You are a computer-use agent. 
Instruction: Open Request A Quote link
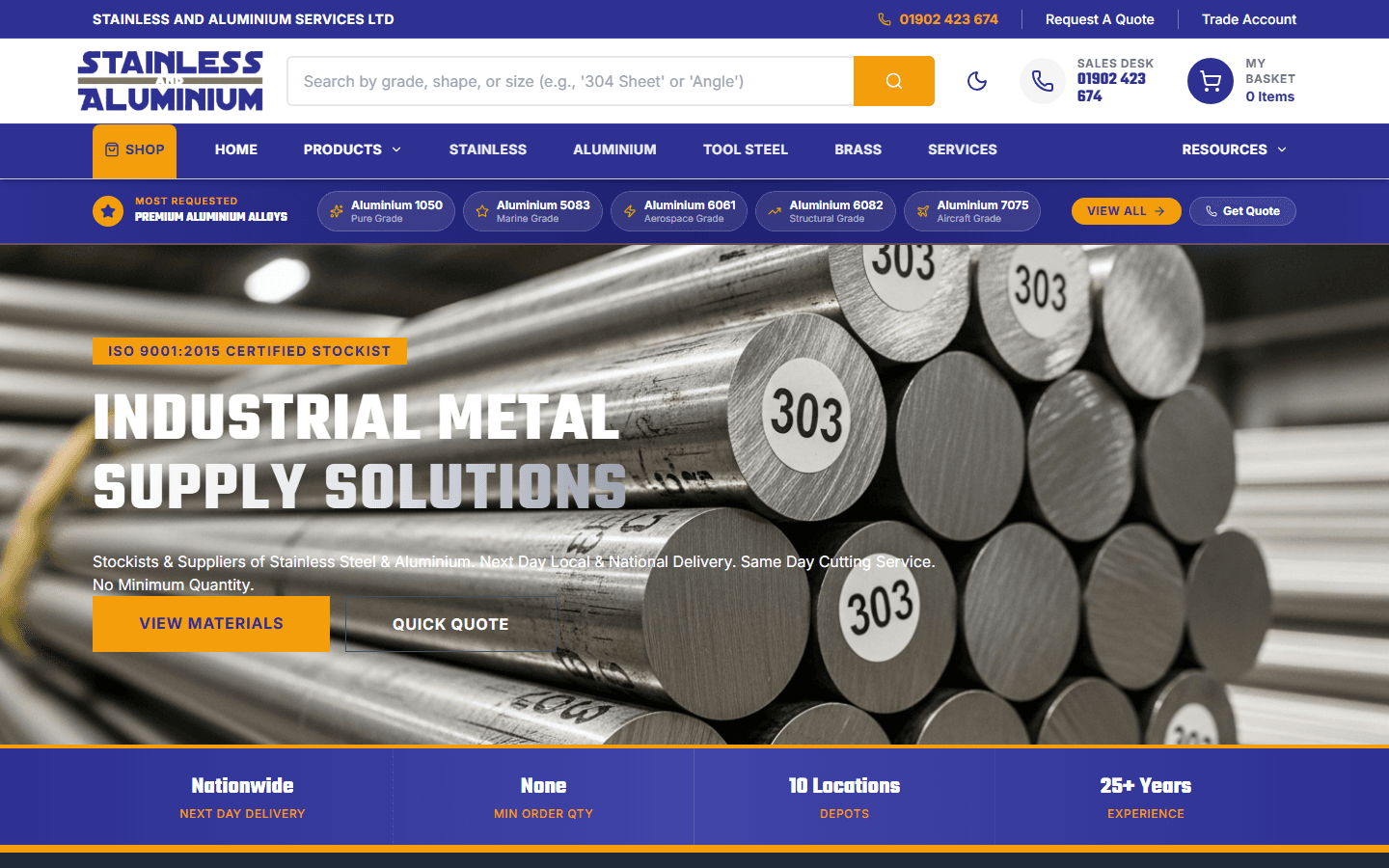coord(1100,18)
